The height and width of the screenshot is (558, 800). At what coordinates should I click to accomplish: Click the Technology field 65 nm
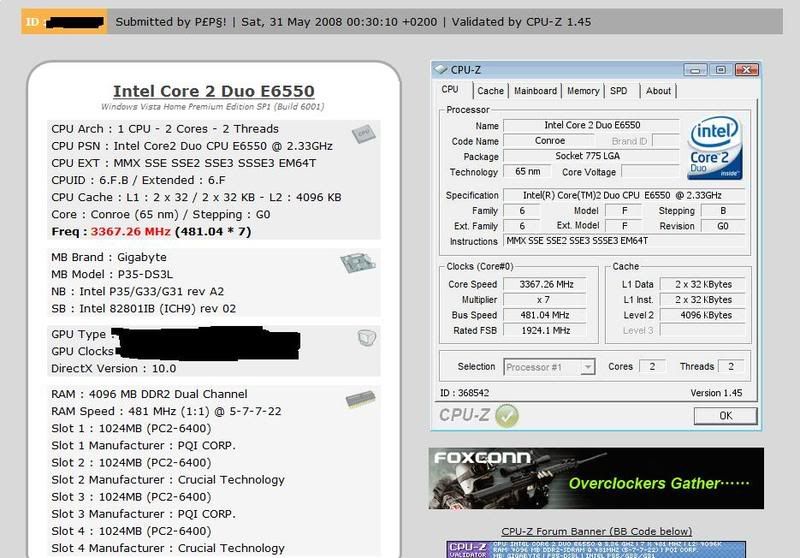tap(528, 171)
